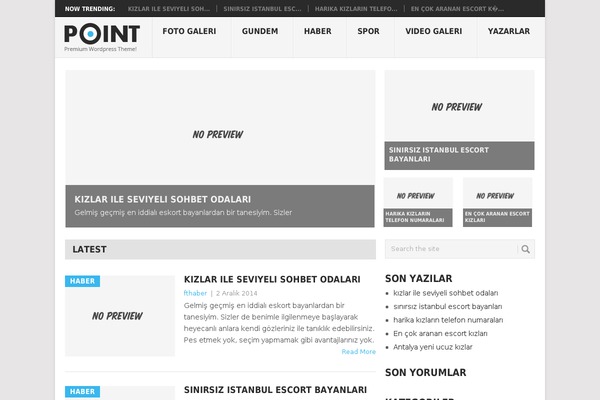Open sidebar link 'kızlar ile seviyeli sohbet odaları'

(x=446, y=293)
